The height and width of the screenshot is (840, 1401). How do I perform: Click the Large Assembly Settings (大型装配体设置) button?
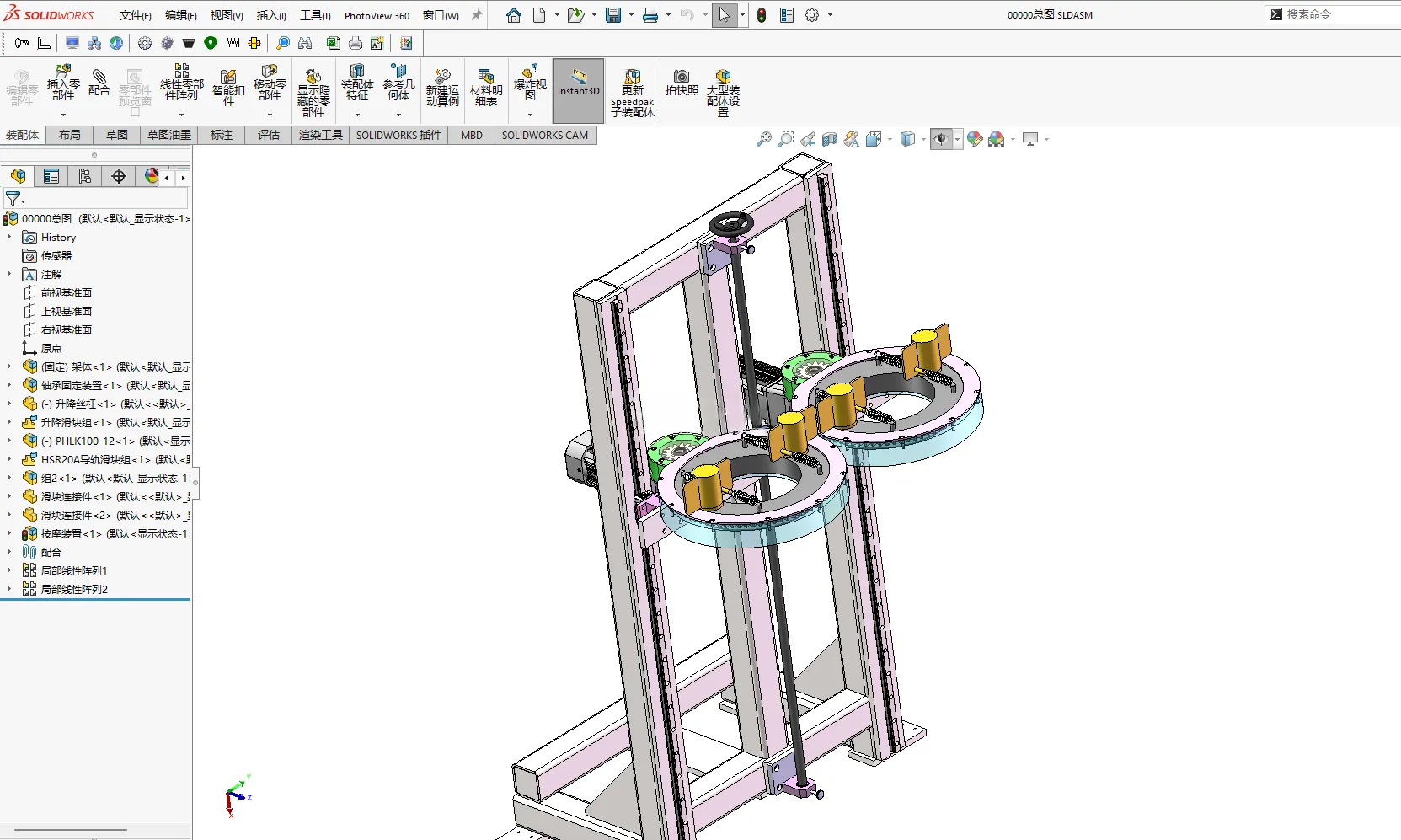coord(723,93)
